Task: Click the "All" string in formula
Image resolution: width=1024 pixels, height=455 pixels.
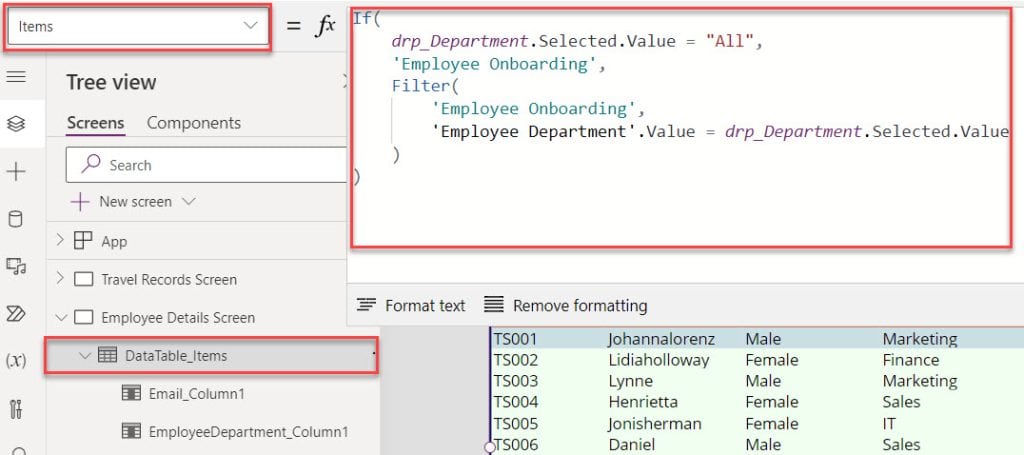Action: tap(729, 42)
